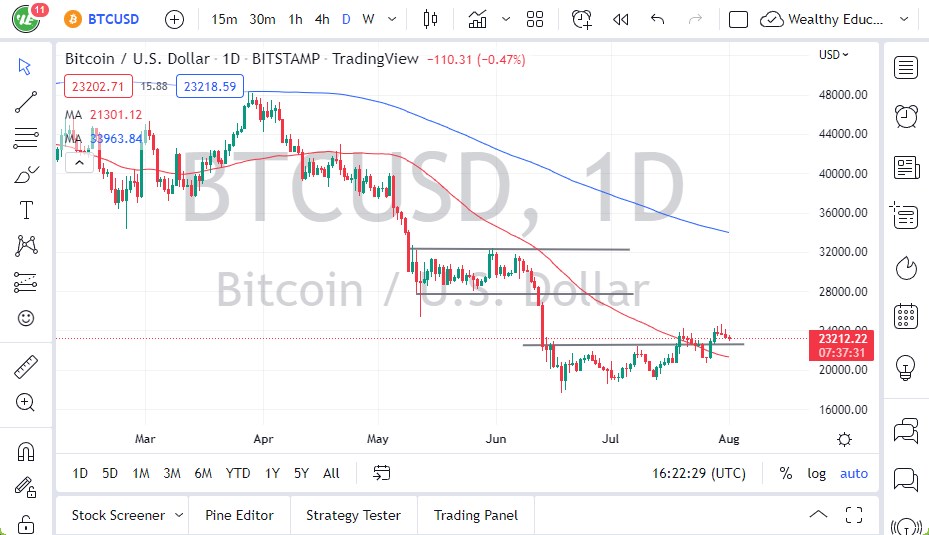
Task: Open the watchlist panel icon
Action: point(906,67)
